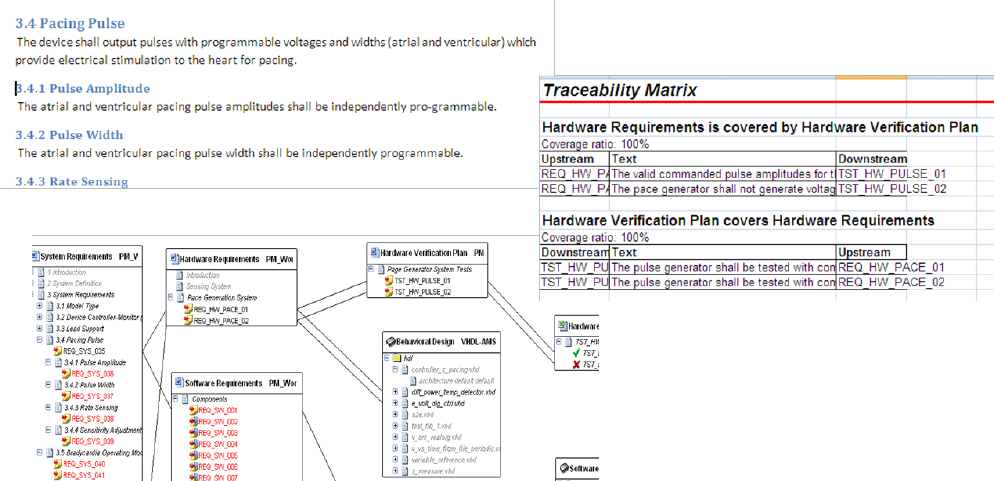Click the REQ_SYS_039 requirement icon
The image size is (994, 481).
67,440
